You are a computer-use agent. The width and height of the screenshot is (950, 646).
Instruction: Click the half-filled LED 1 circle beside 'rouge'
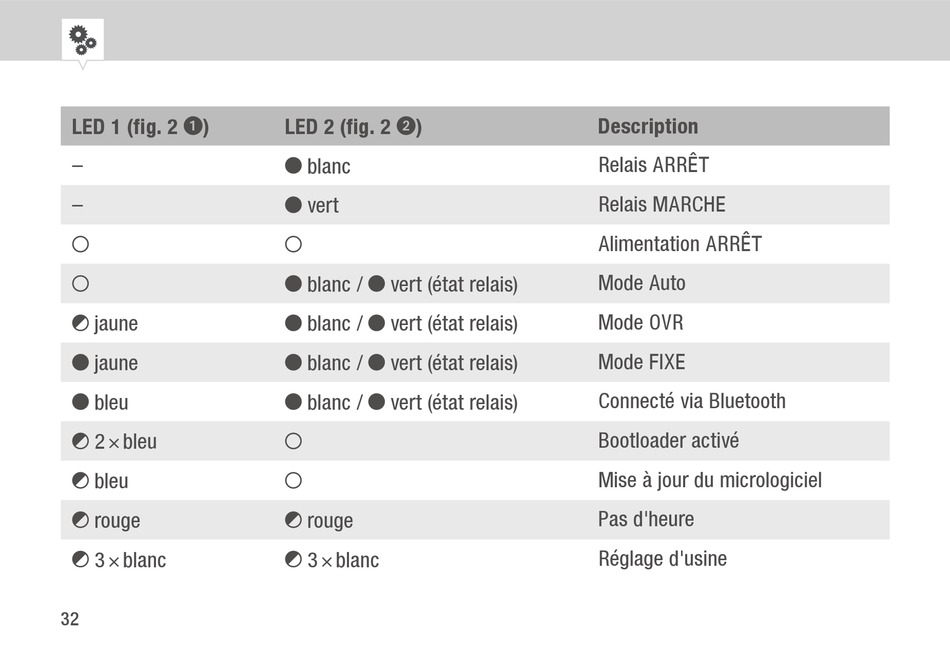coord(81,520)
